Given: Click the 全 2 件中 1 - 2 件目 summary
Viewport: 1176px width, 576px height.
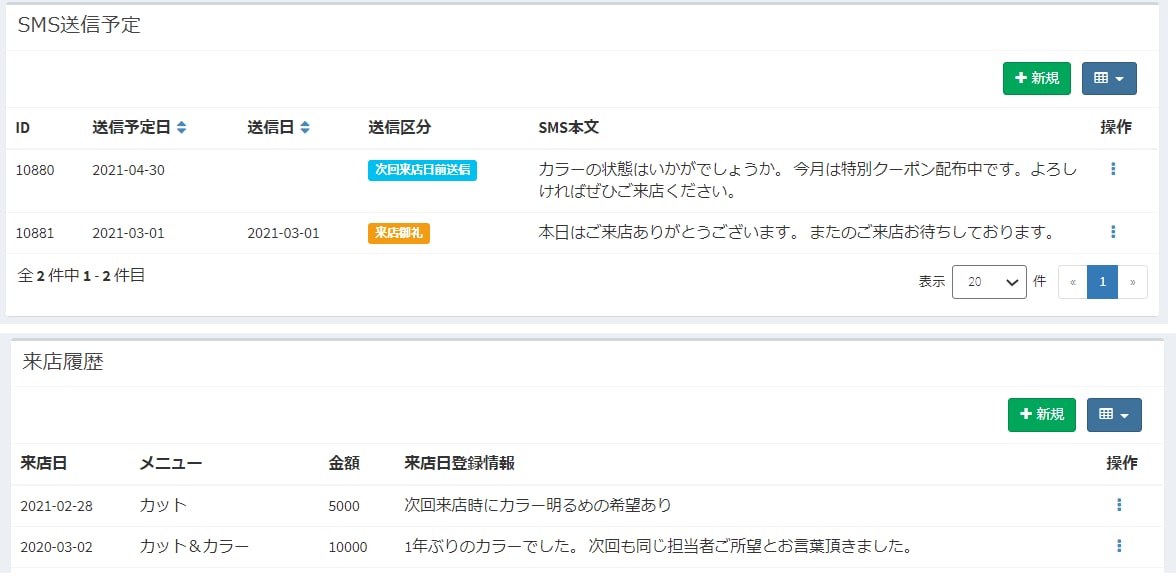Looking at the screenshot, I should (81, 275).
